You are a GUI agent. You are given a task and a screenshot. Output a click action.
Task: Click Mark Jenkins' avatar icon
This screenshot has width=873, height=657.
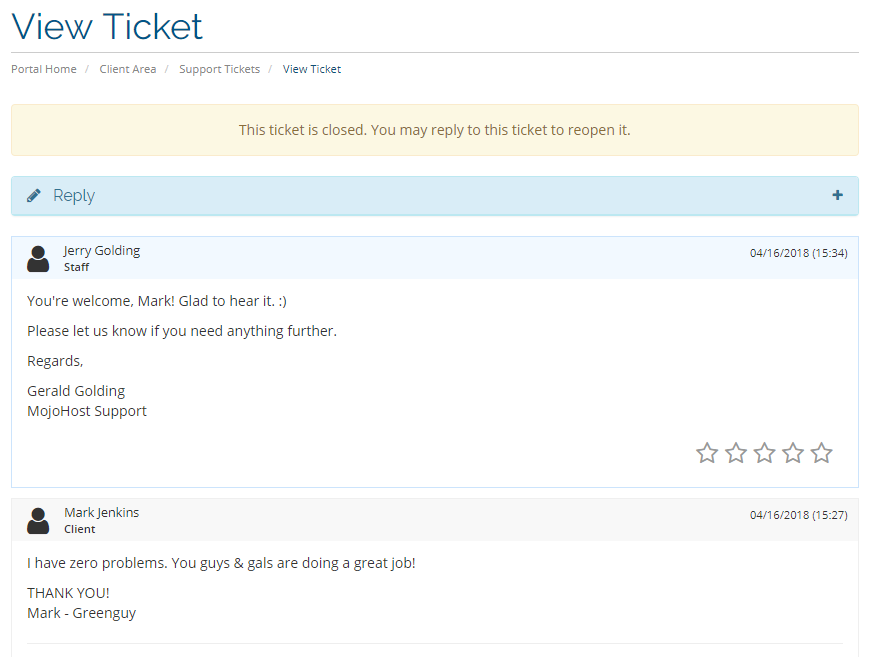click(x=38, y=521)
